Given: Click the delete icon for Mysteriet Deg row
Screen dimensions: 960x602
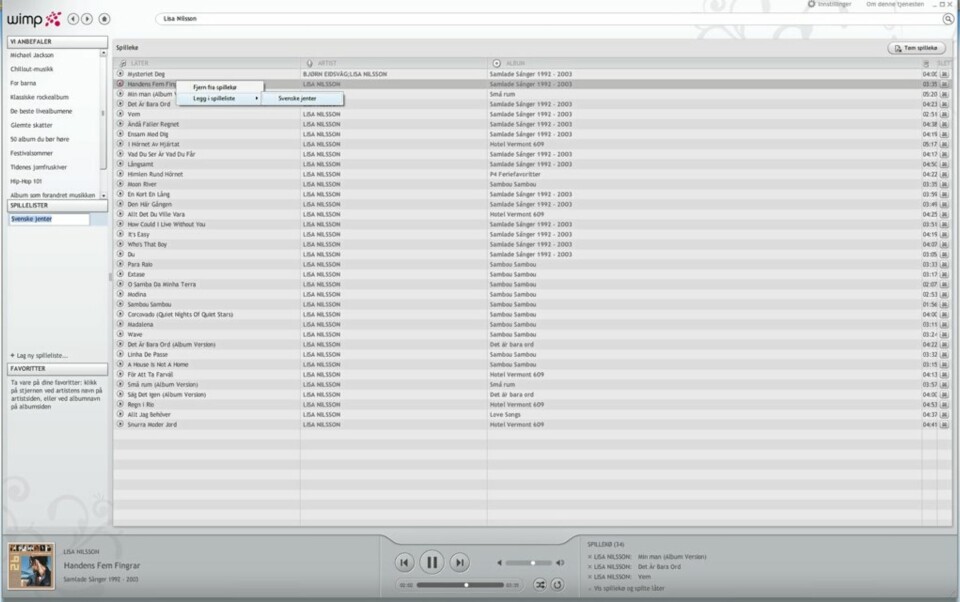Looking at the screenshot, I should coord(944,74).
